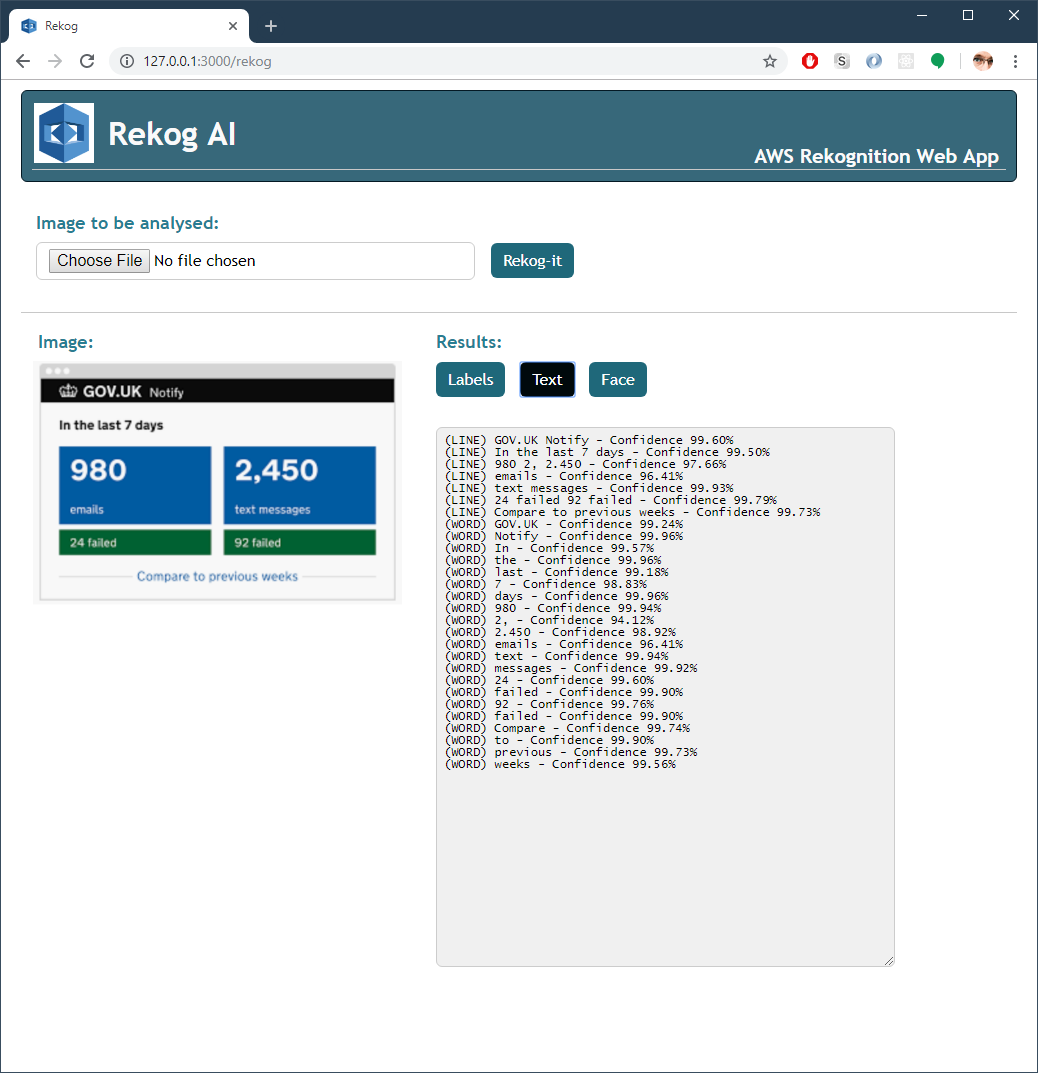Click line 'Compare to previous weeks - Confidence 99.73%'
This screenshot has height=1073, width=1038.
[x=632, y=512]
